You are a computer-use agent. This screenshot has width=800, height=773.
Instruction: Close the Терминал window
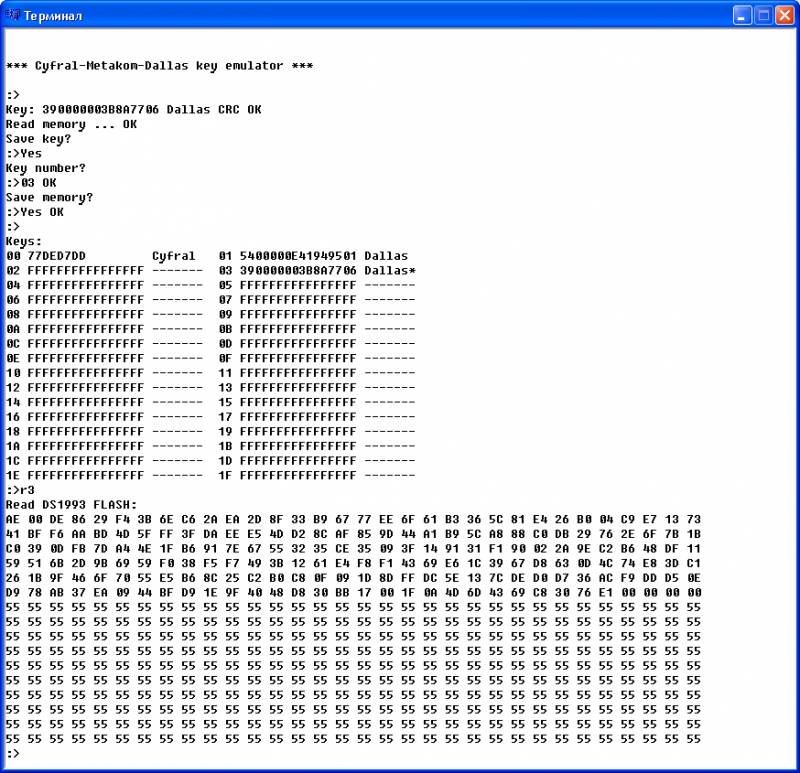pos(784,16)
